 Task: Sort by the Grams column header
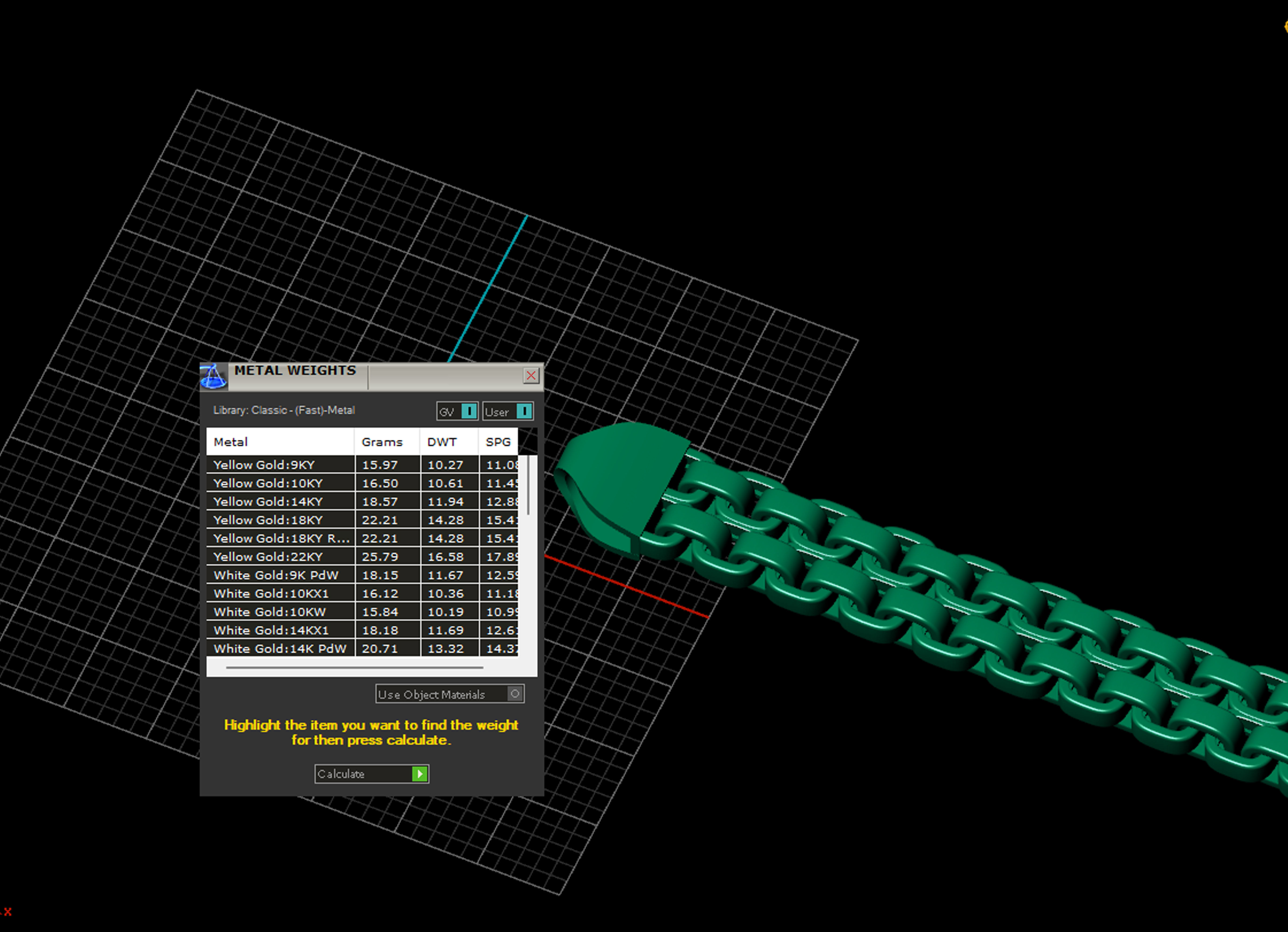pos(387,442)
